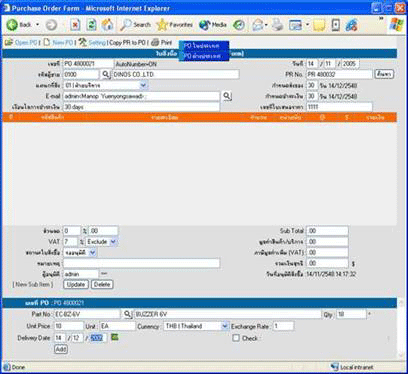Click the Qty input field
The width and height of the screenshot is (408, 374).
pyautogui.click(x=351, y=314)
